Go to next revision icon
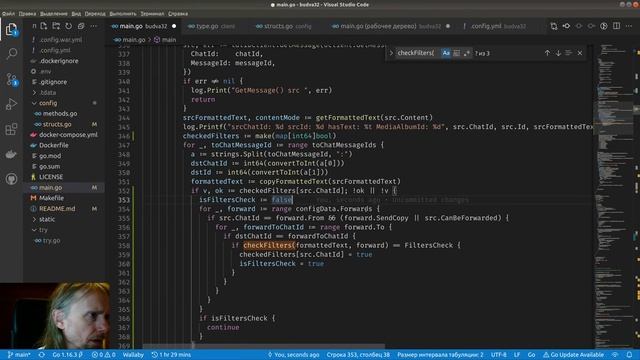Image resolution: width=640 pixels, height=360 pixels. (x=591, y=26)
